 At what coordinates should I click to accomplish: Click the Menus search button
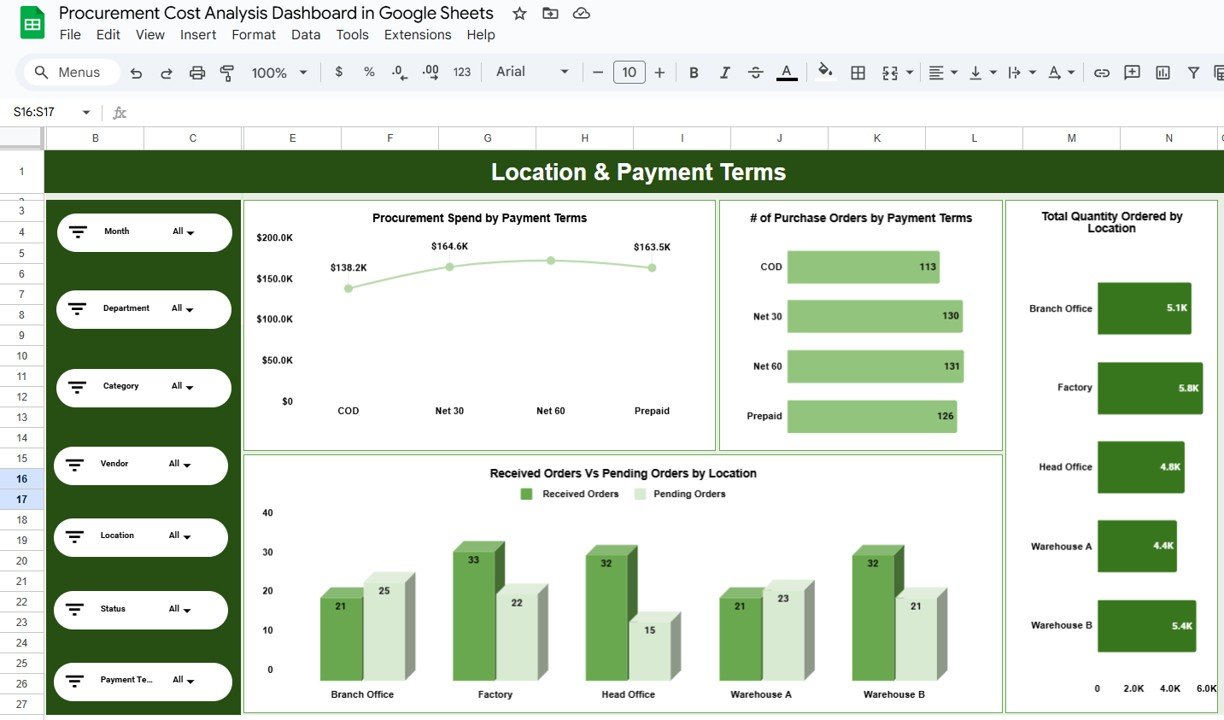(69, 72)
